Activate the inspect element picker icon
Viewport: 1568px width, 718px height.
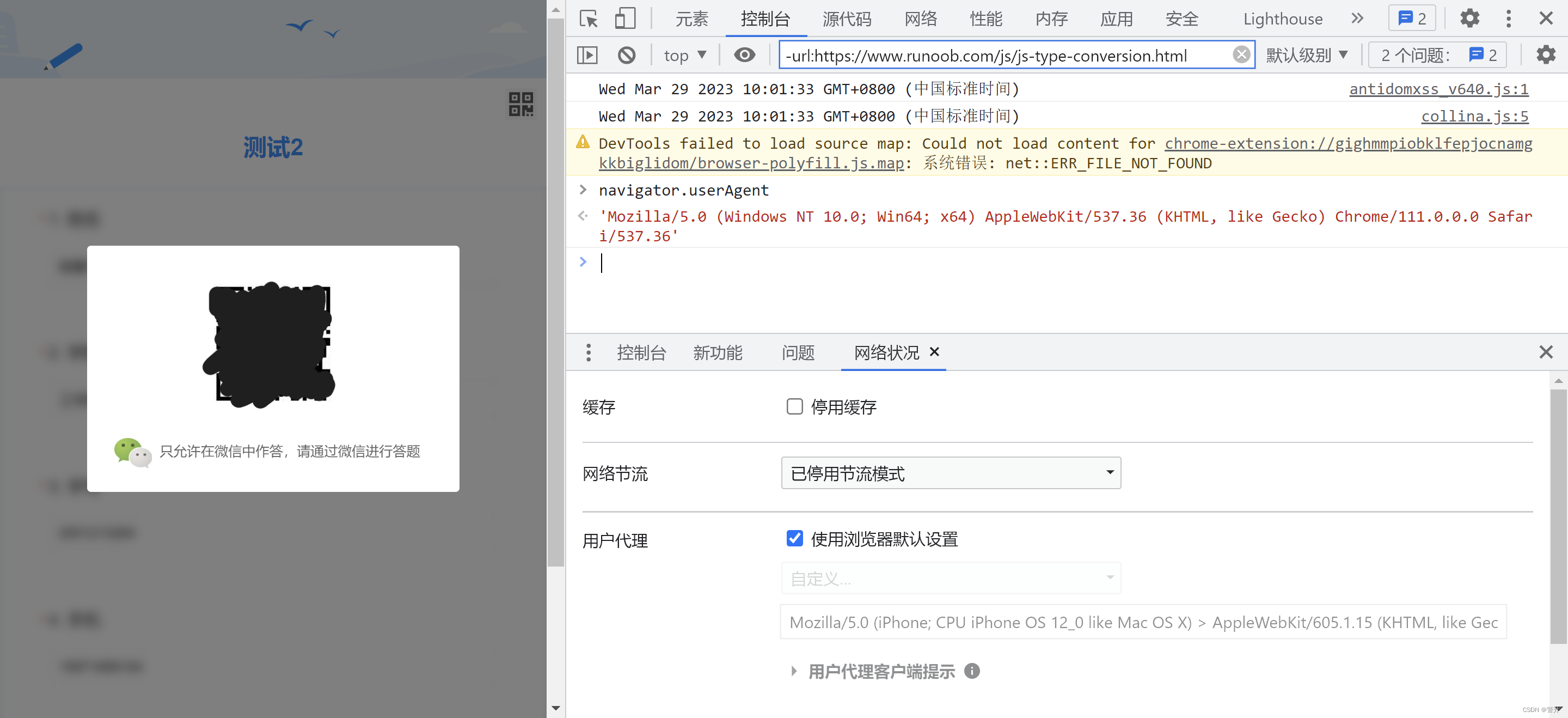tap(588, 19)
